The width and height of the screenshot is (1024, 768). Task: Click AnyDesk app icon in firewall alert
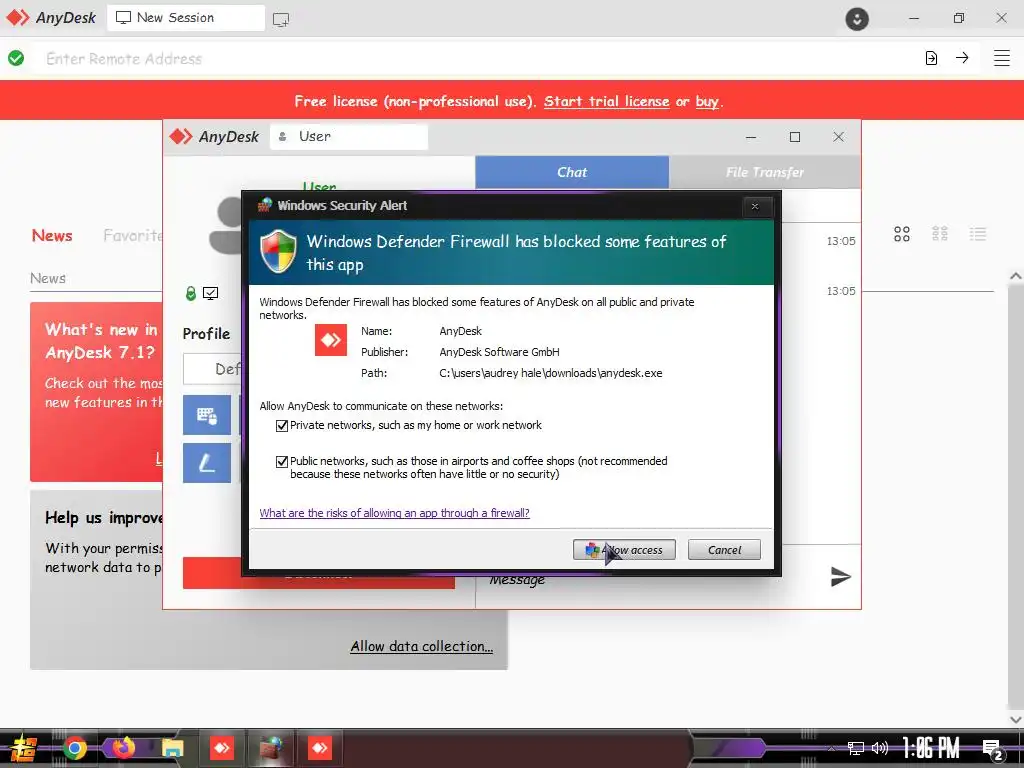[x=330, y=340]
